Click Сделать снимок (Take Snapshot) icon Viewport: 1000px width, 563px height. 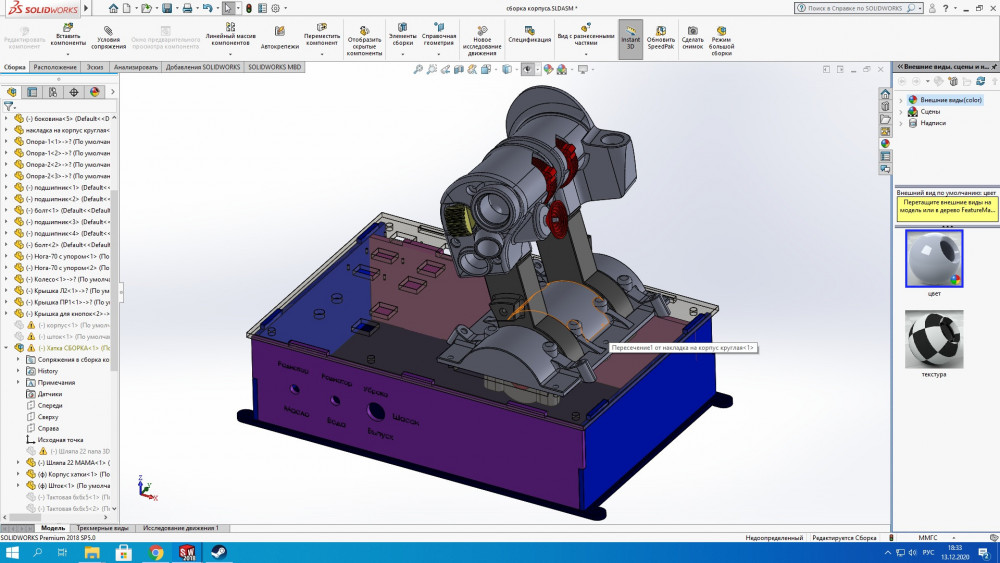[692, 34]
